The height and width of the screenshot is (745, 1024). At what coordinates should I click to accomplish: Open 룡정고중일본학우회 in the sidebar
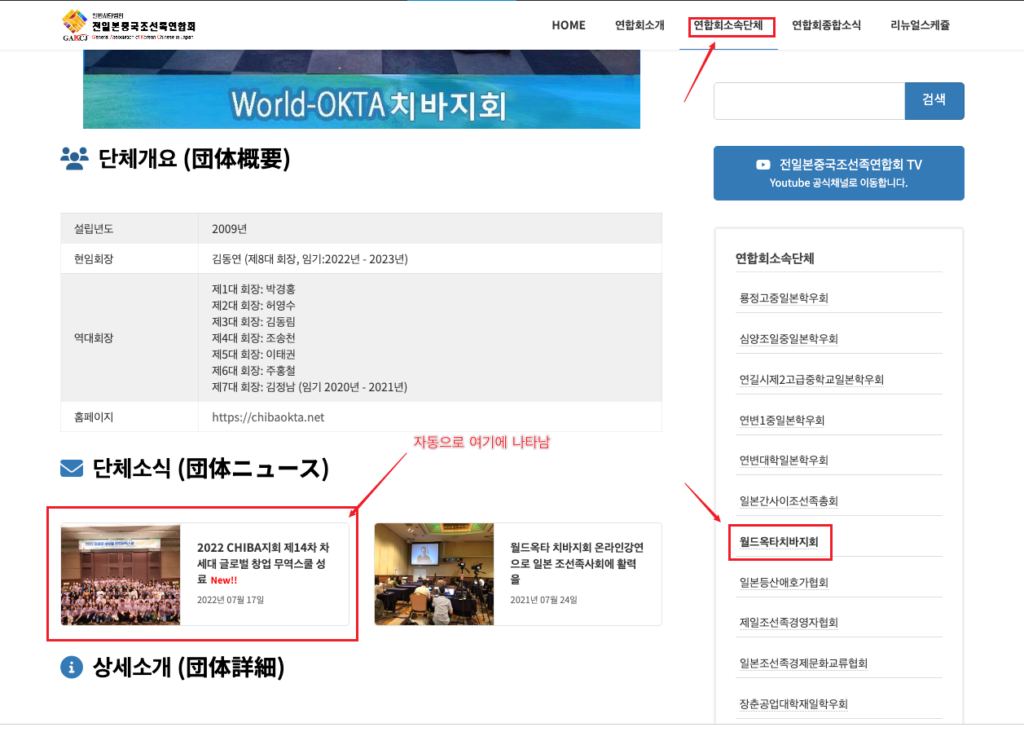pos(783,298)
